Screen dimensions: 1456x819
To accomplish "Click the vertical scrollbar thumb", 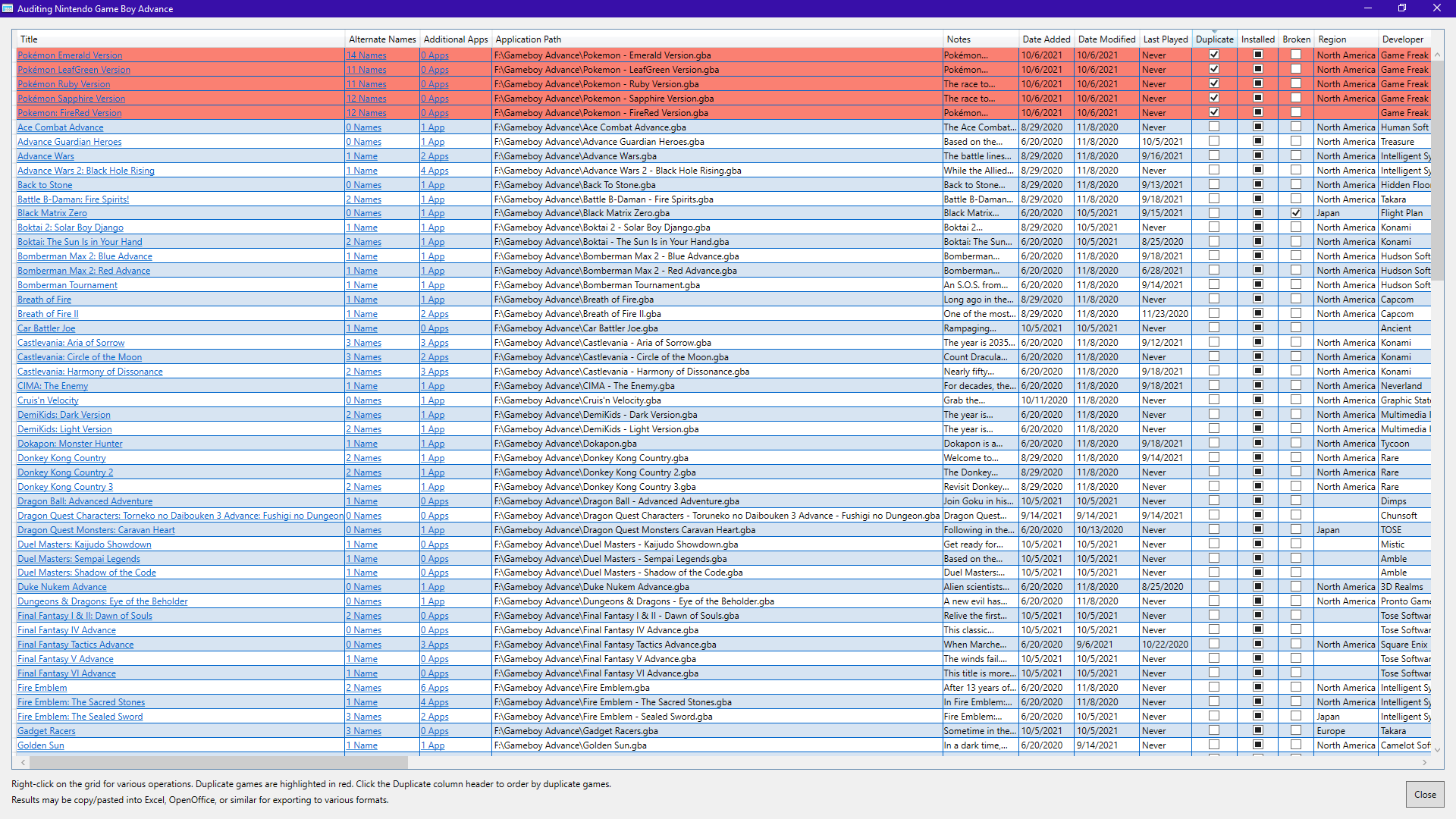I will point(1437,171).
